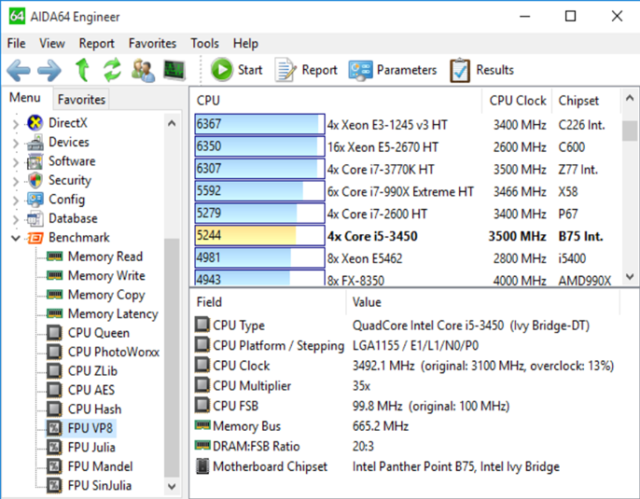Select the Config icon in the tree
The width and height of the screenshot is (640, 499).
coord(35,199)
